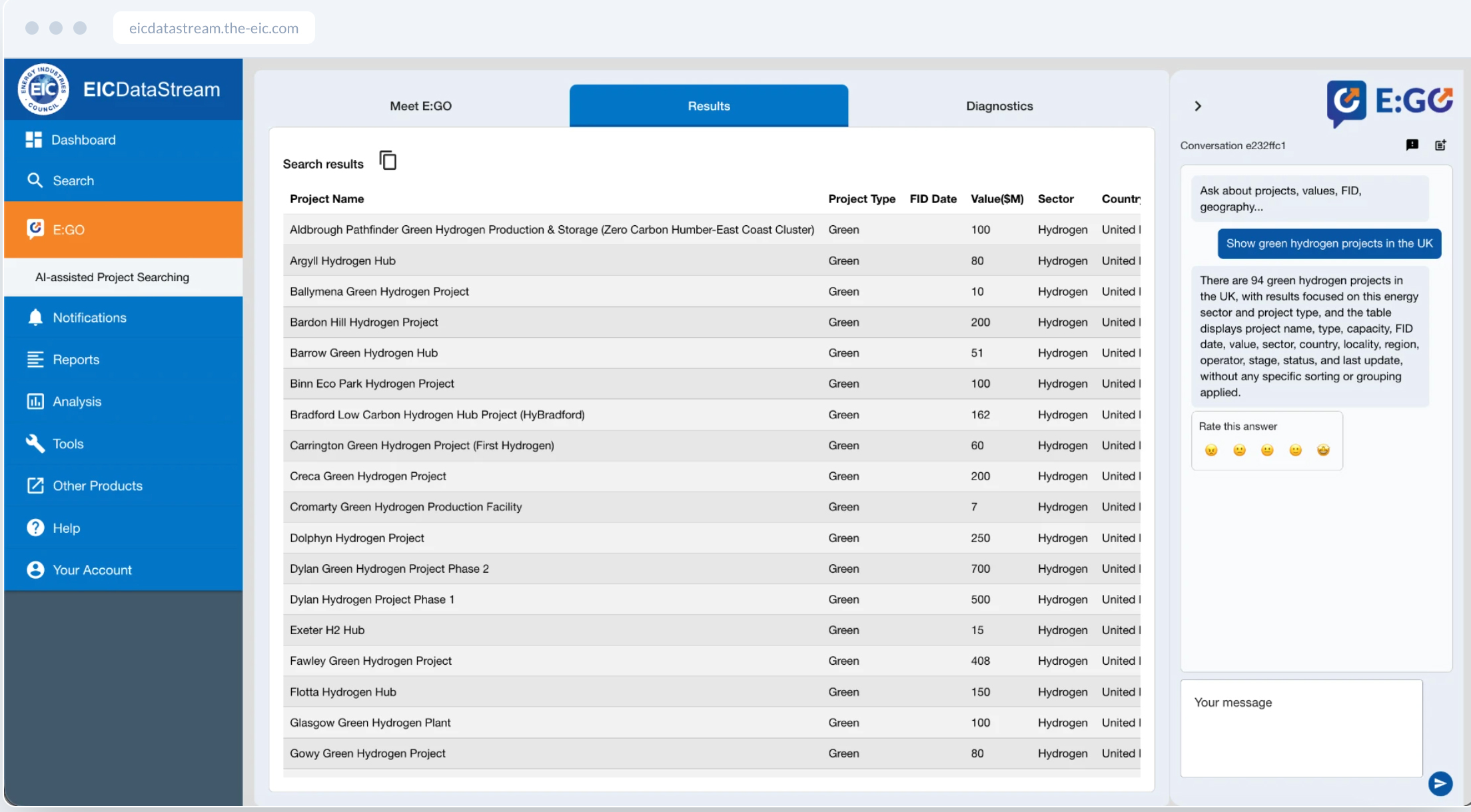
Task: Click the 'Show green hydrogen projects' chat message
Action: coord(1329,243)
